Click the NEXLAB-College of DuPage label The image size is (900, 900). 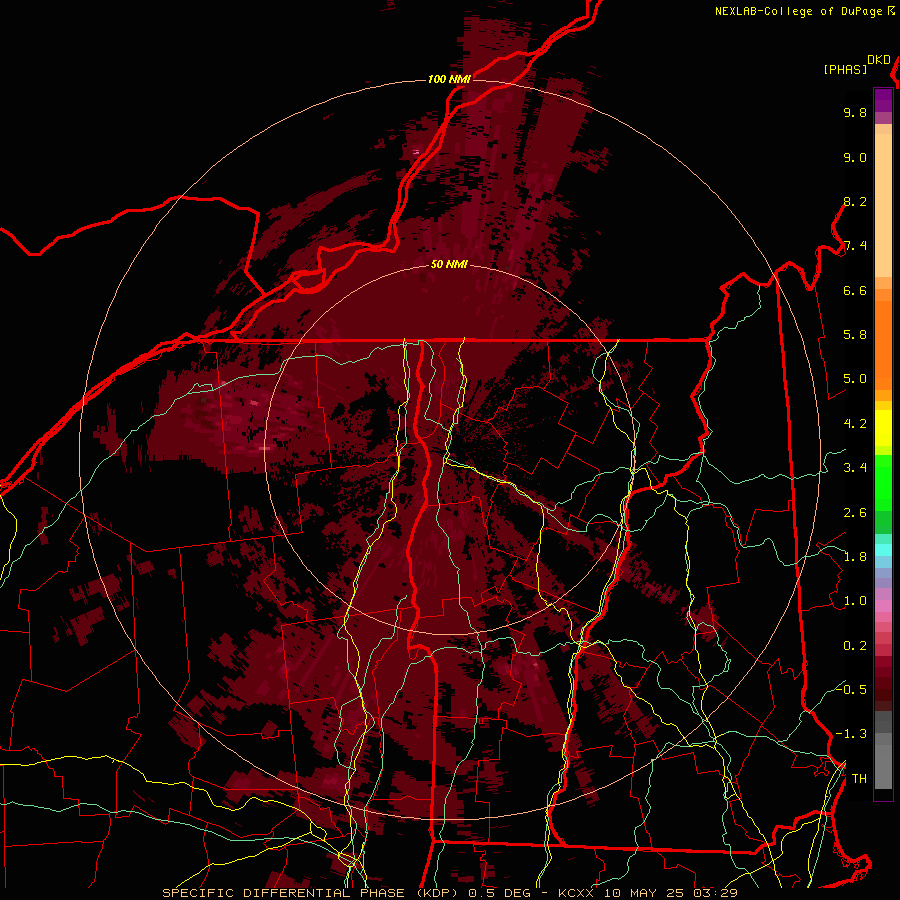pyautogui.click(x=798, y=11)
